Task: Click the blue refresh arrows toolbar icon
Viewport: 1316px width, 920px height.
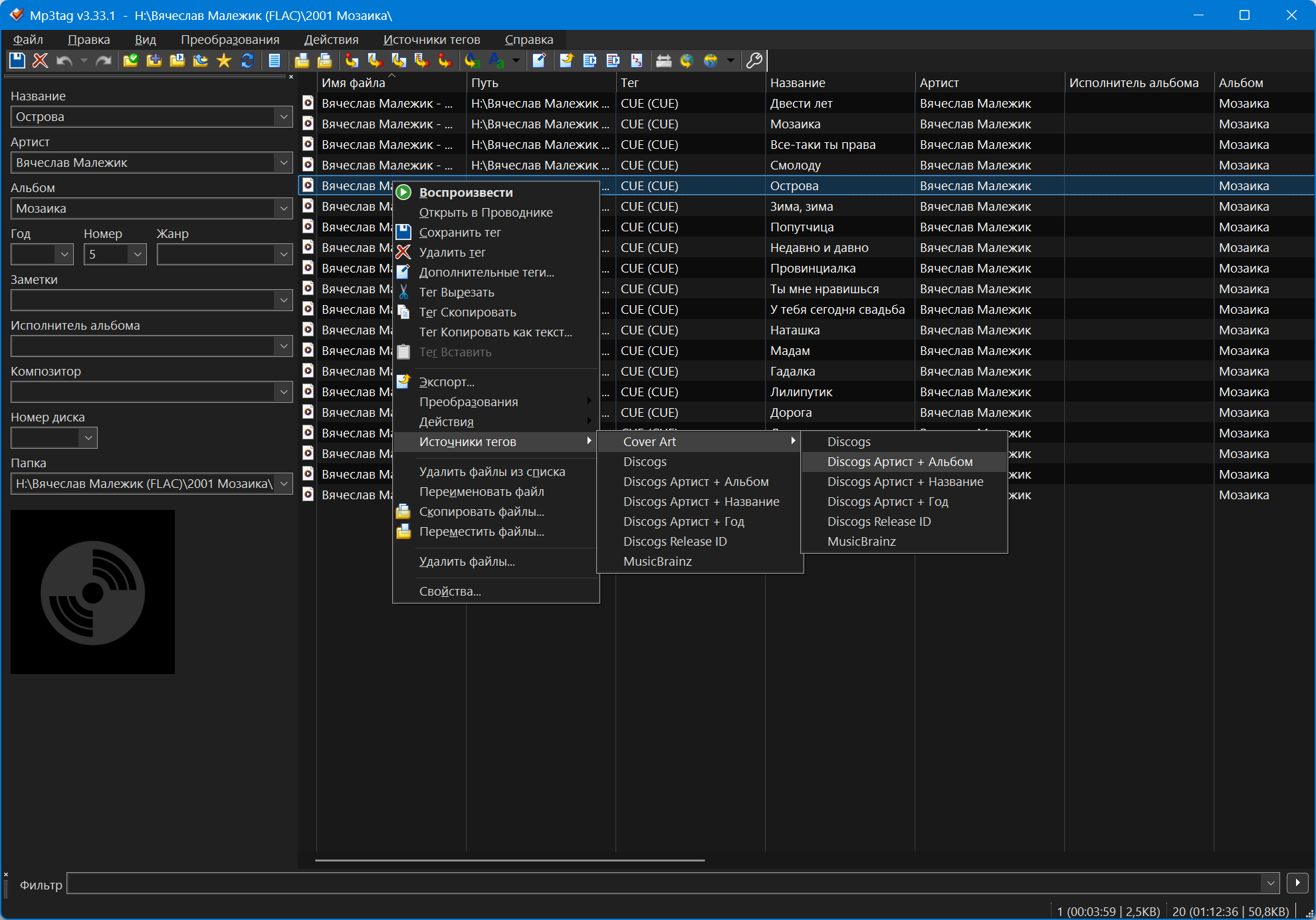Action: (247, 60)
